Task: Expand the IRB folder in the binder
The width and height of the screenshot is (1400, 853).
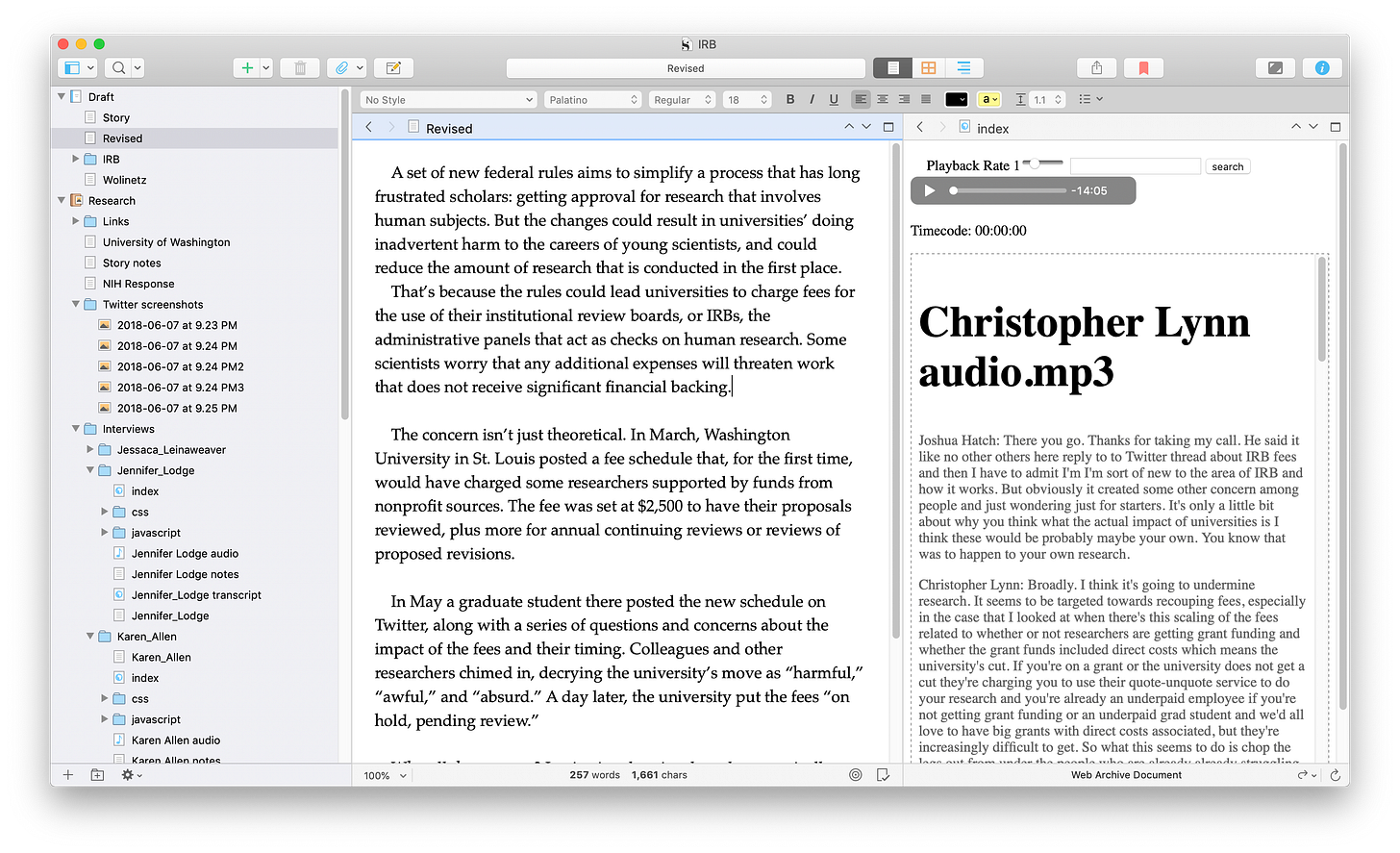Action: coord(76,159)
